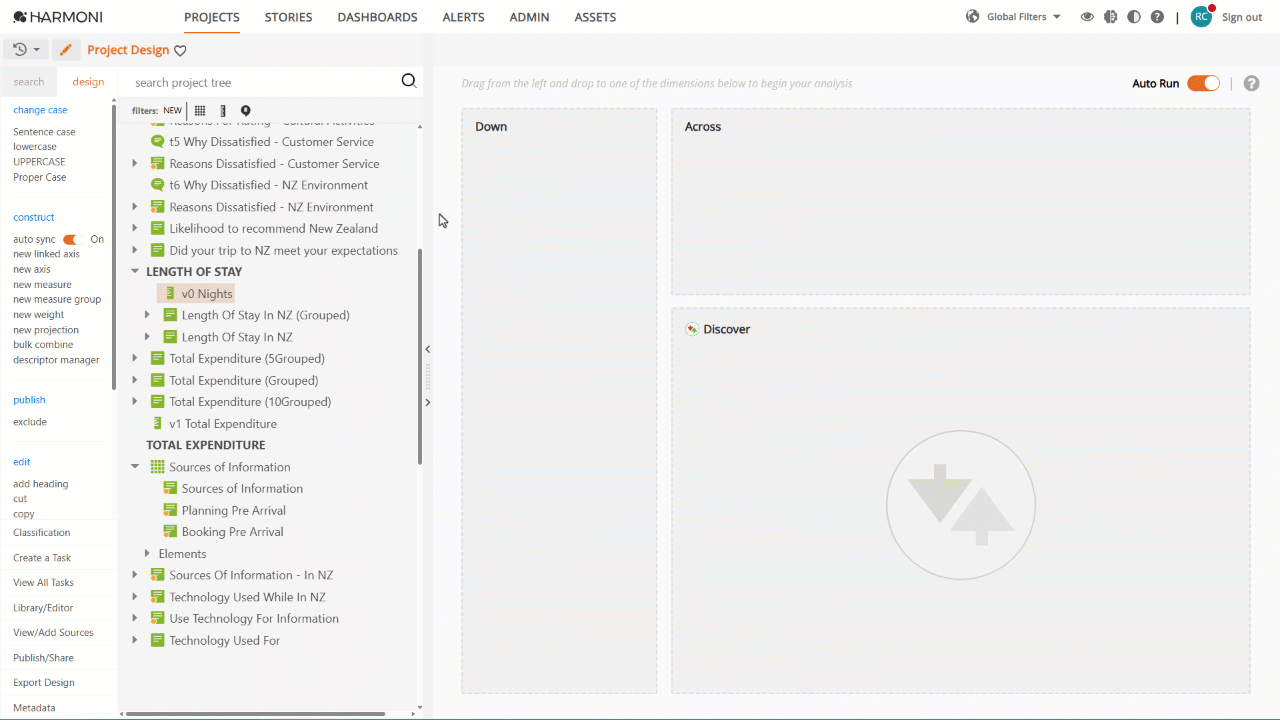Viewport: 1280px width, 720px height.
Task: Select the location pin filter icon
Action: [245, 111]
